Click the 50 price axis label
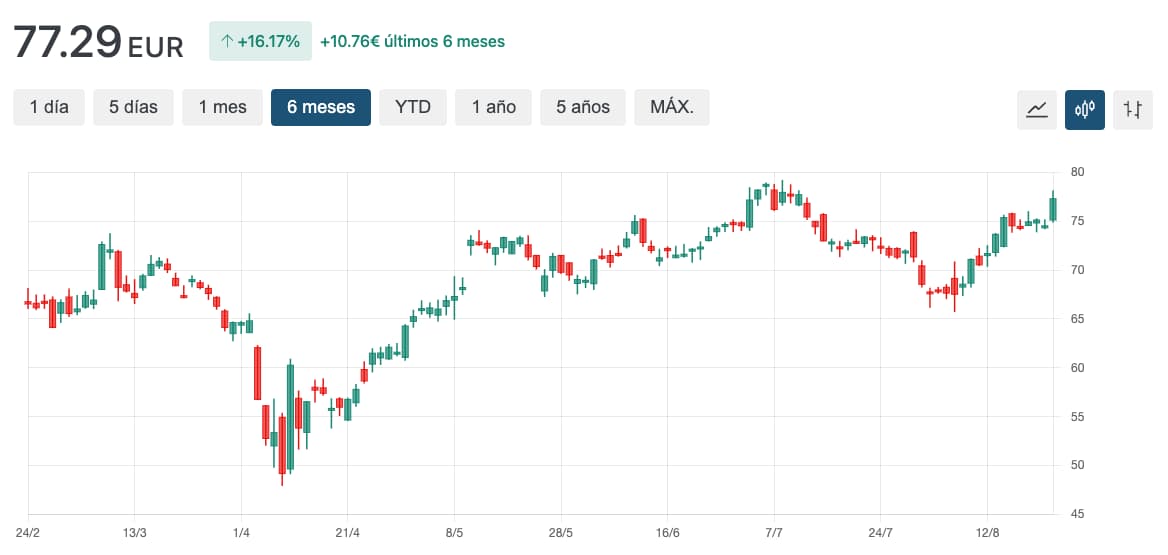The height and width of the screenshot is (555, 1168). [x=1077, y=466]
